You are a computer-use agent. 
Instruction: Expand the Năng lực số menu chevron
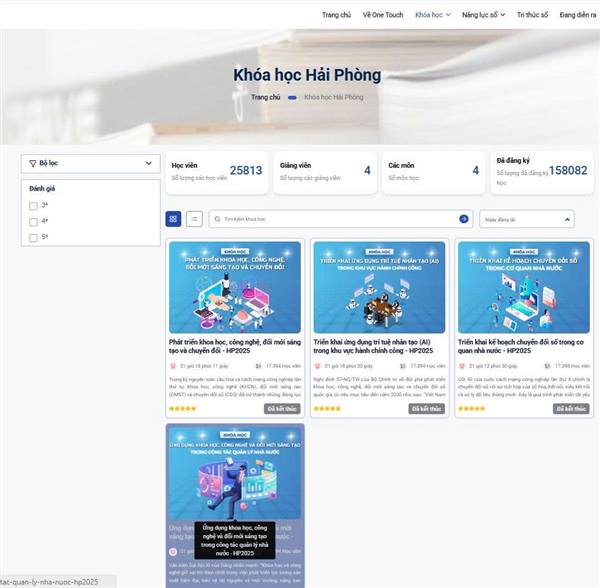point(503,15)
